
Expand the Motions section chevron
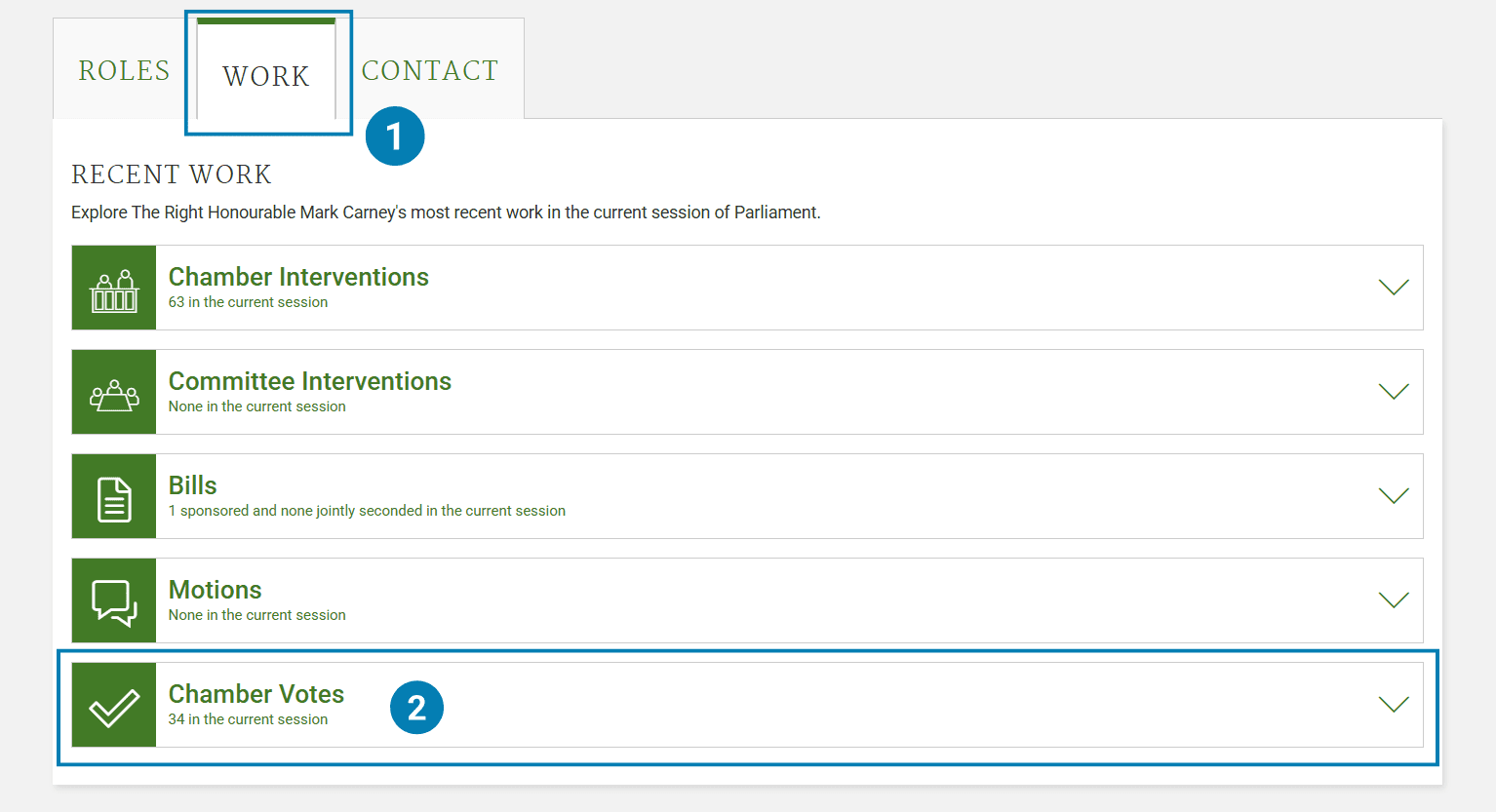pyautogui.click(x=1394, y=600)
